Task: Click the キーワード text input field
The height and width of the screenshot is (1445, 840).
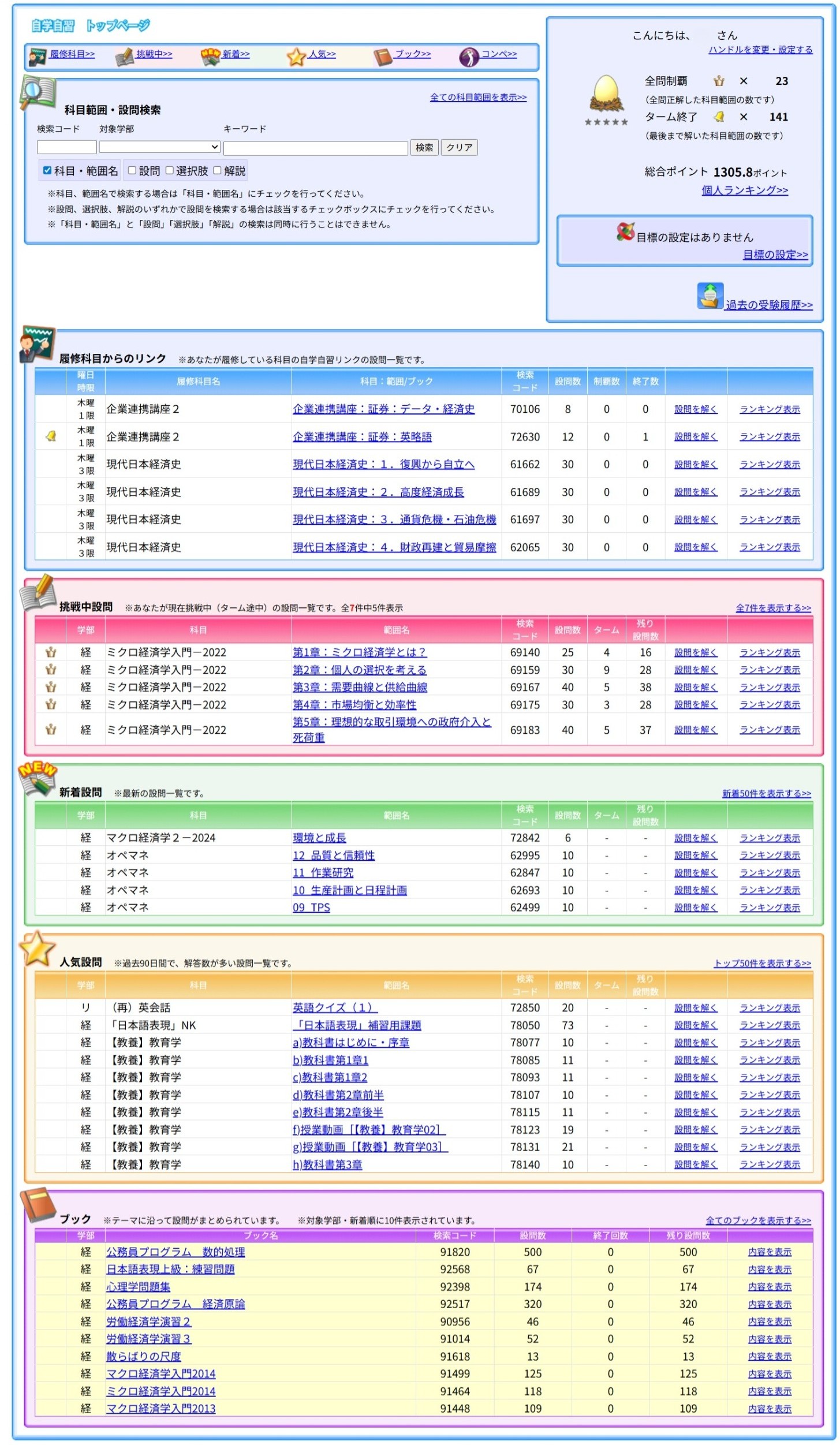Action: click(x=315, y=148)
